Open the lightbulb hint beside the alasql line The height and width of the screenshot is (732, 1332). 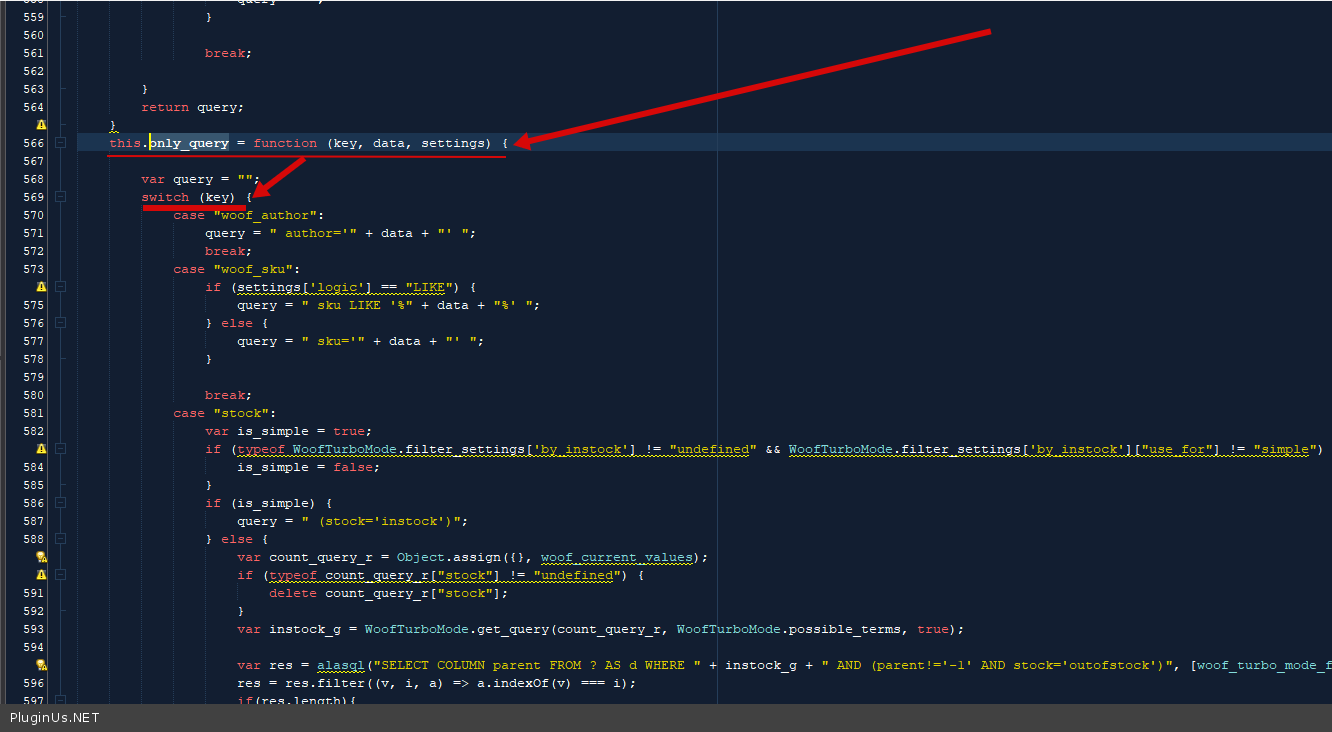click(x=41, y=665)
